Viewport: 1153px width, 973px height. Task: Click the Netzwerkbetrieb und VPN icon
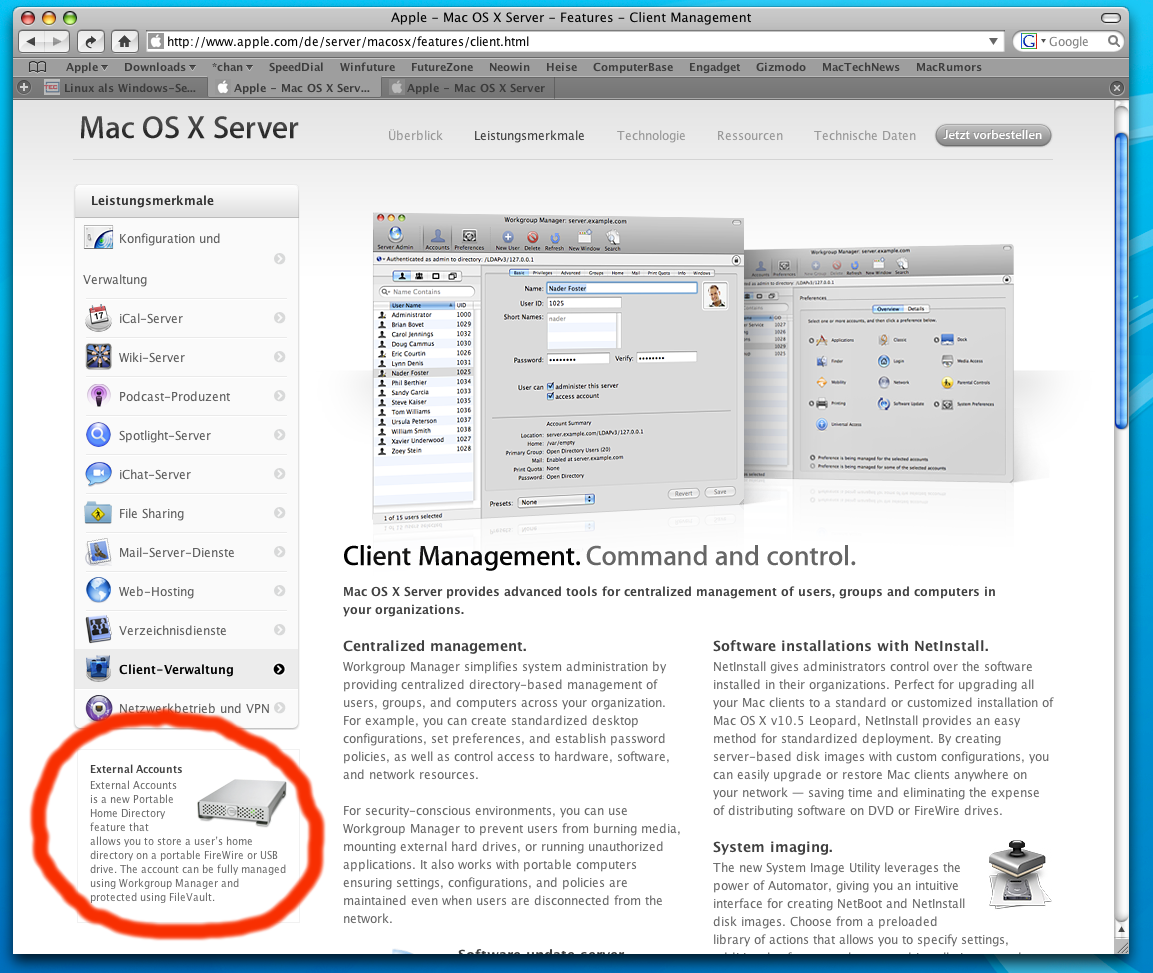[x=99, y=708]
